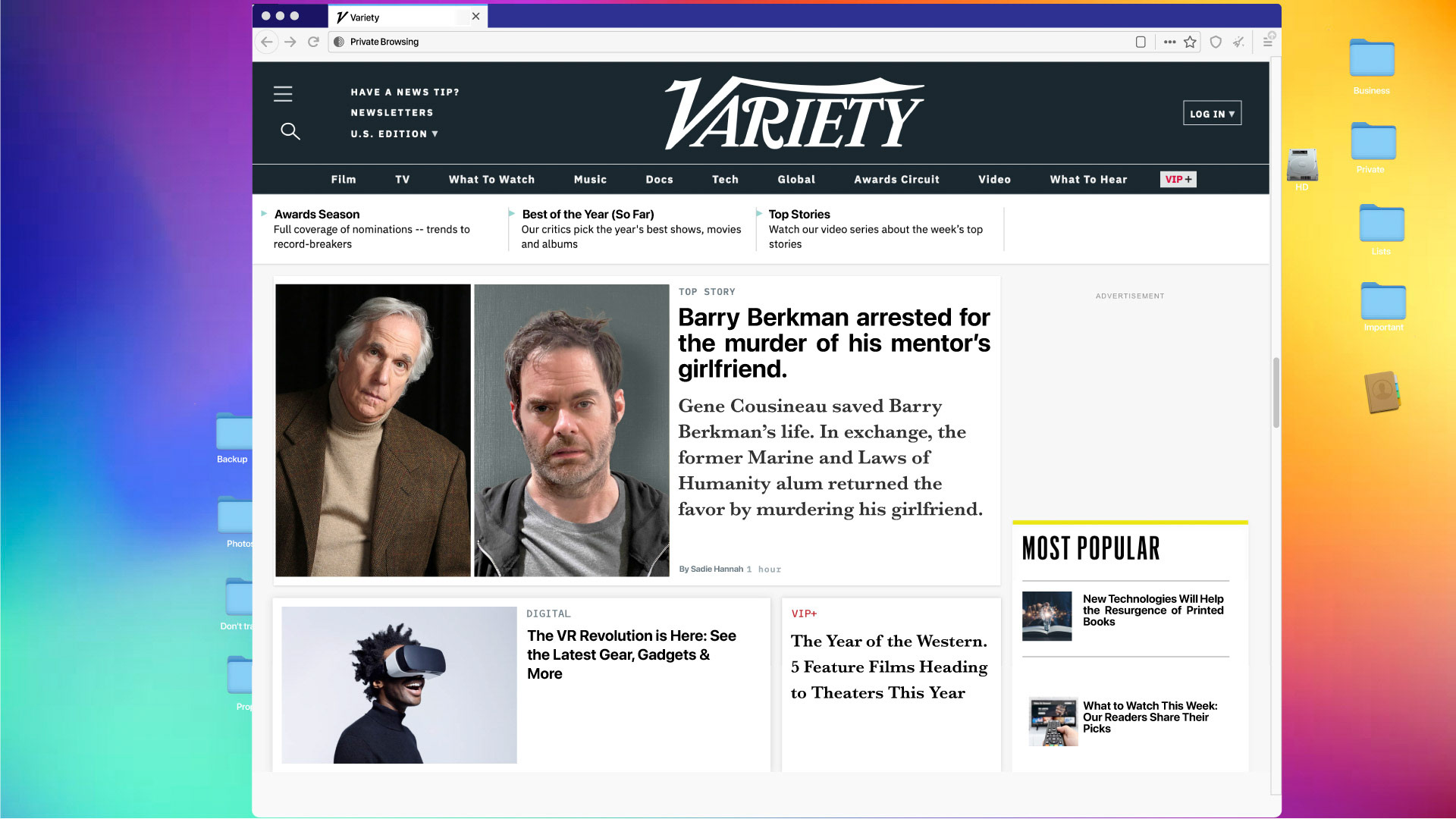This screenshot has width=1456, height=819.
Task: Open the Log In dropdown
Action: tap(1212, 114)
